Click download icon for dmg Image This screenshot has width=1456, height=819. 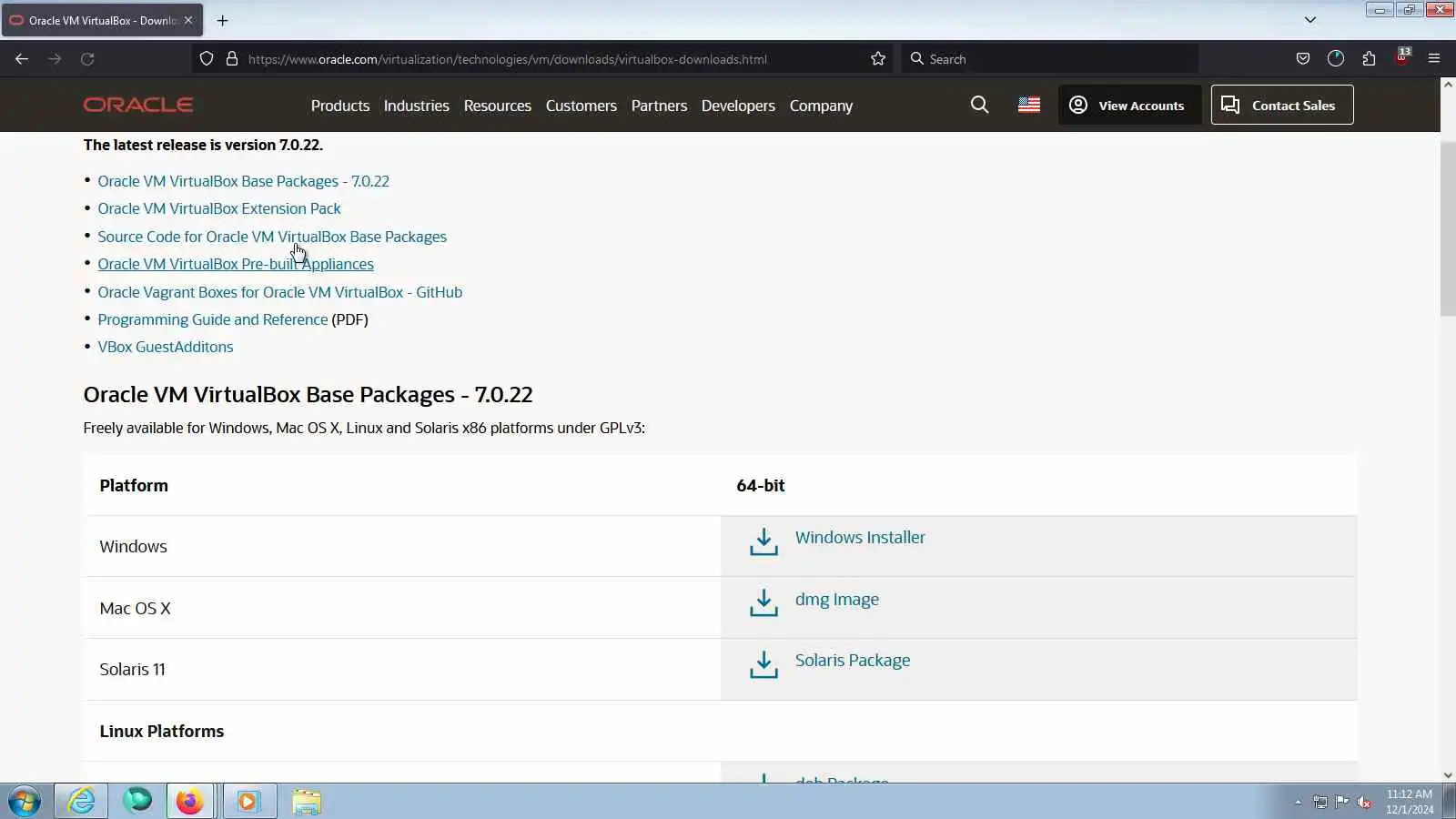(x=763, y=602)
